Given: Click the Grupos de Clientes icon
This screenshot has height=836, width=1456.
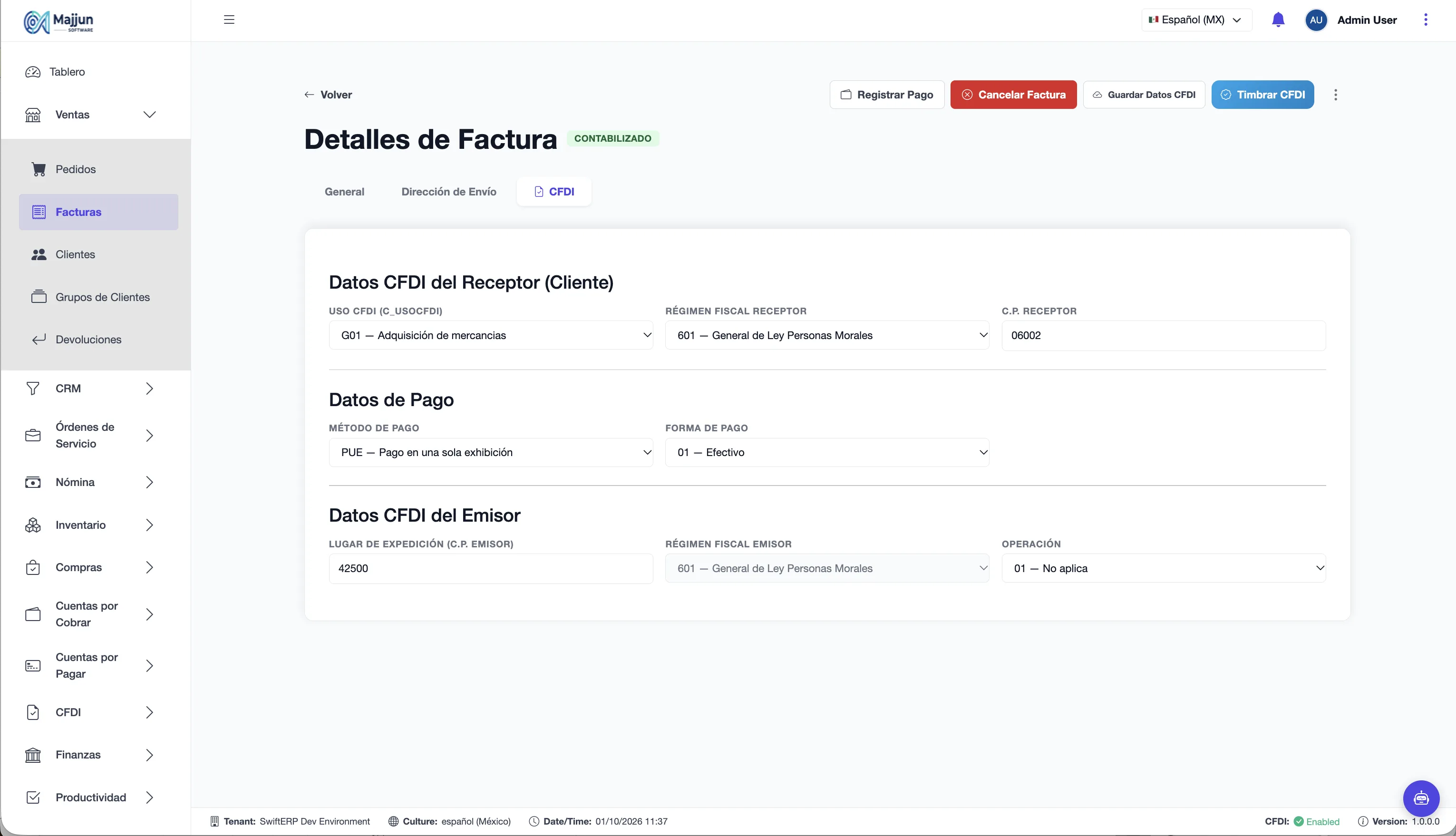Looking at the screenshot, I should pos(39,297).
